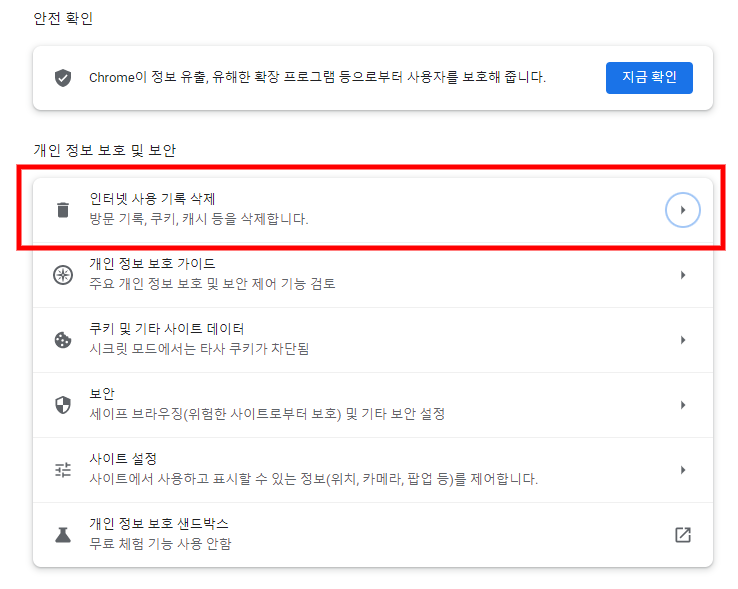Open the external link icon for 개인 정보 보호 샌드박스
The width and height of the screenshot is (738, 589).
tap(682, 535)
